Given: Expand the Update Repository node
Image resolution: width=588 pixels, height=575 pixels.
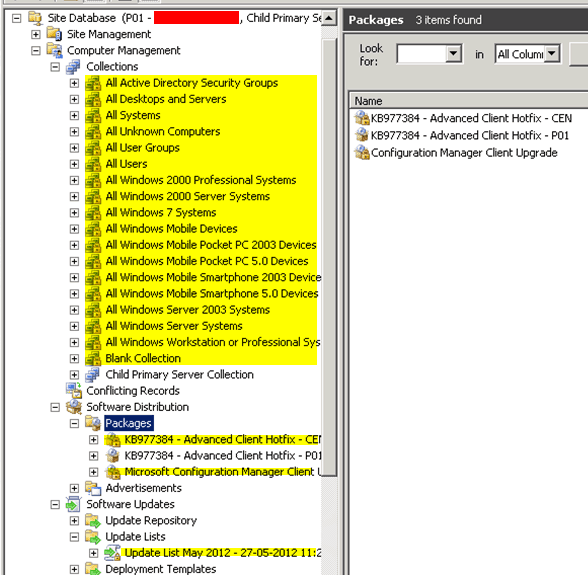Looking at the screenshot, I should 74,521.
